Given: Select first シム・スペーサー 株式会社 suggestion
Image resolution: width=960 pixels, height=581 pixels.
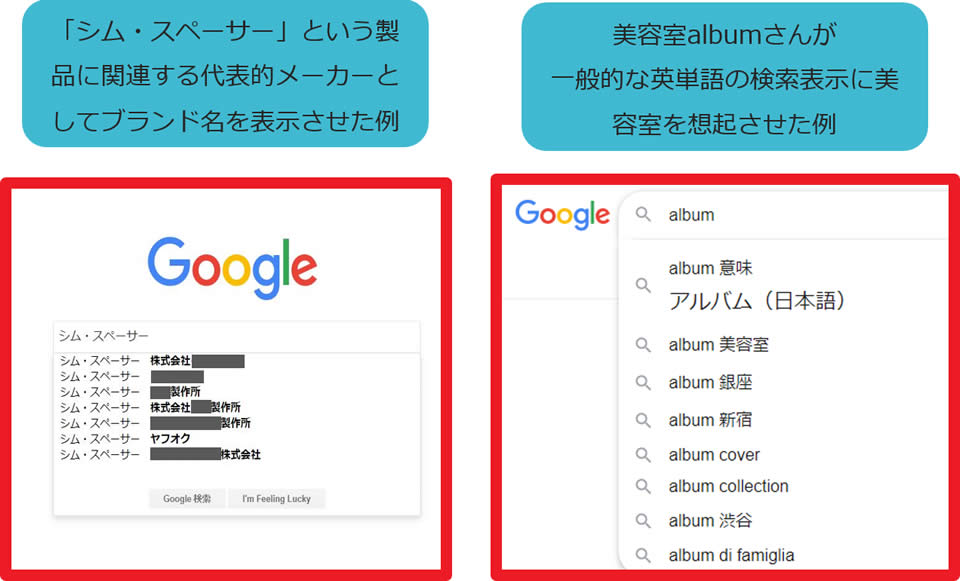Looking at the screenshot, I should click(x=152, y=361).
